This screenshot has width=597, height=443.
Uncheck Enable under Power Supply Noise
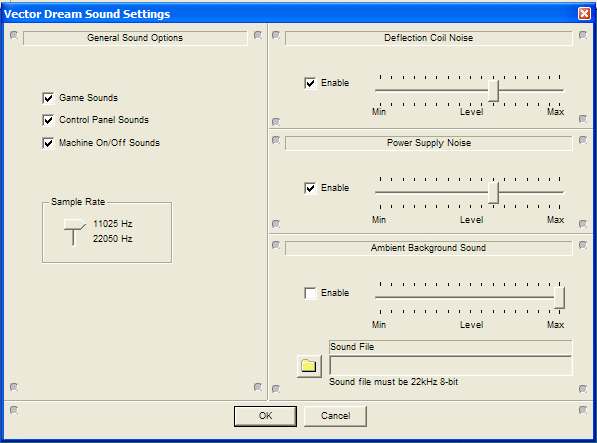click(x=310, y=188)
